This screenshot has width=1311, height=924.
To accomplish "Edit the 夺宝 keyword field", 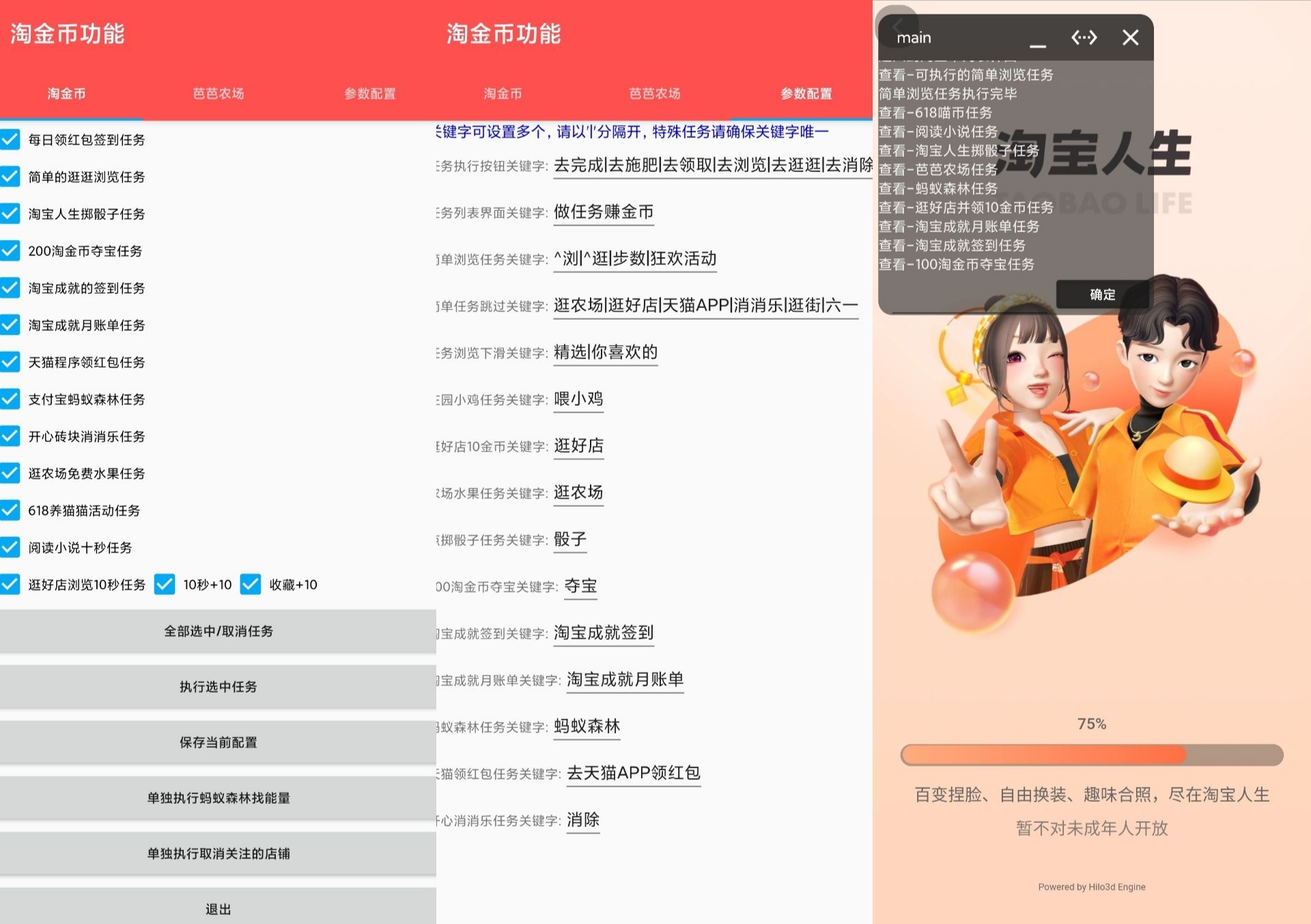I will [x=580, y=586].
